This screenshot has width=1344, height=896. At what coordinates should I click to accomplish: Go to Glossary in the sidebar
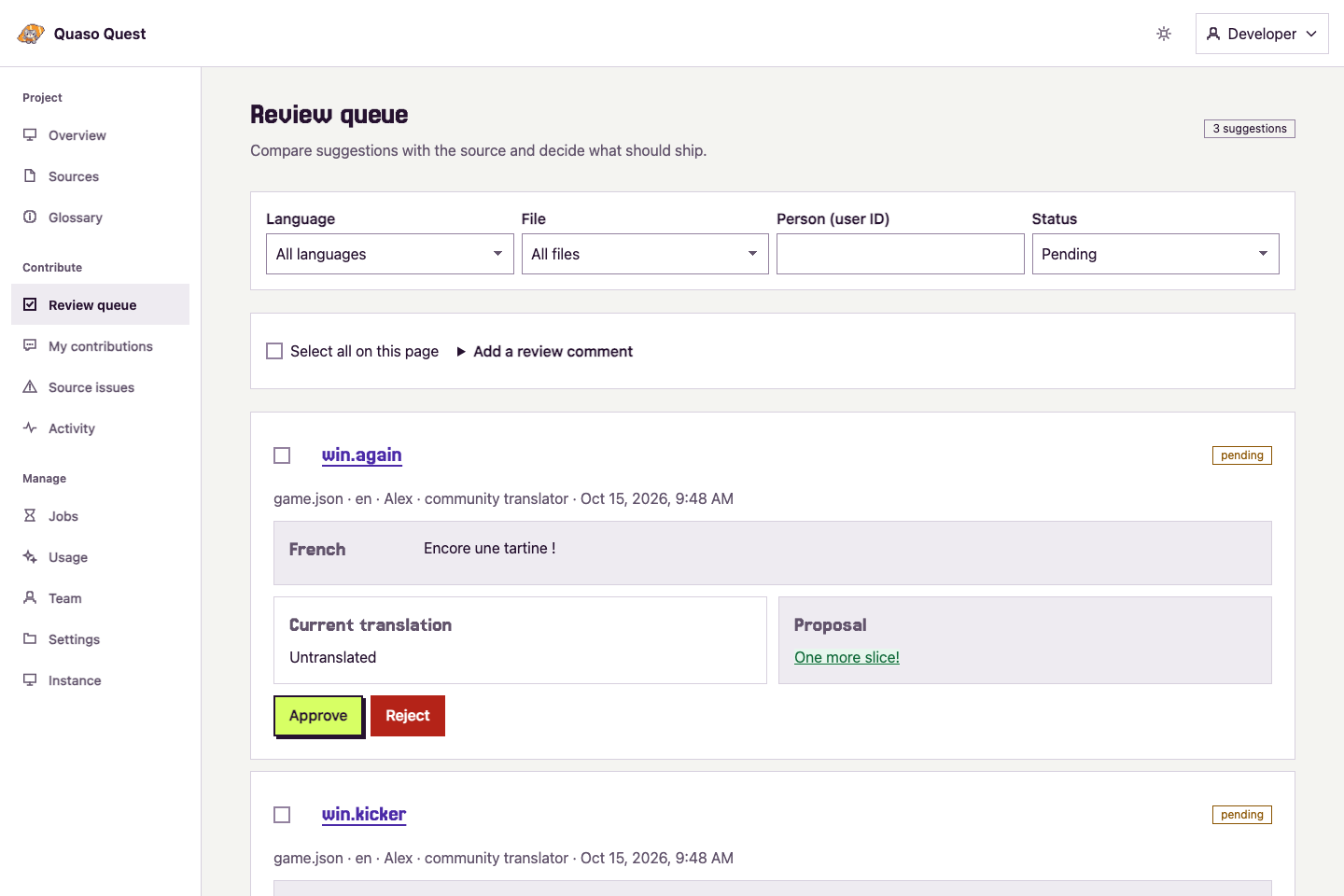coord(101,217)
